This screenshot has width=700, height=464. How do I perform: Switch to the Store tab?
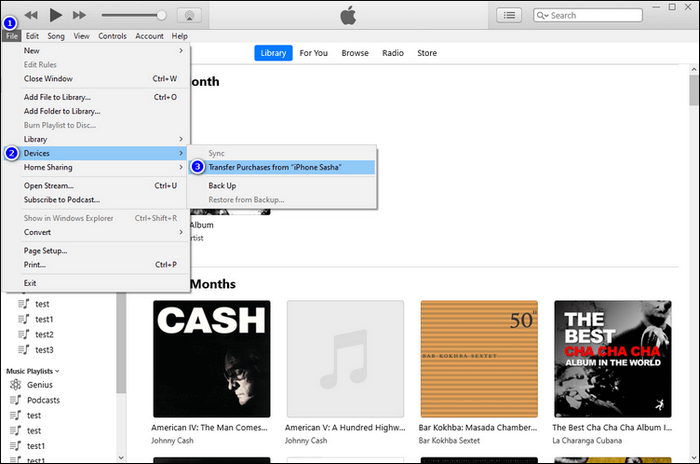click(x=427, y=53)
